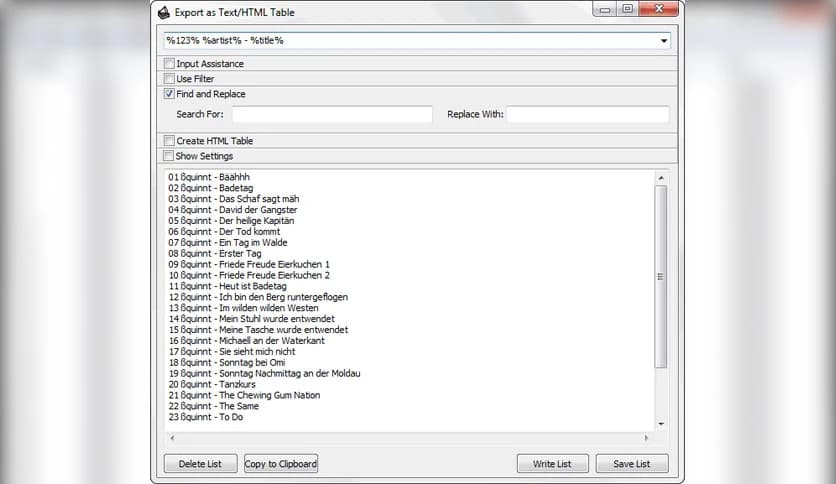
Task: Click the format string field with %artist% - %title%
Action: (x=417, y=41)
